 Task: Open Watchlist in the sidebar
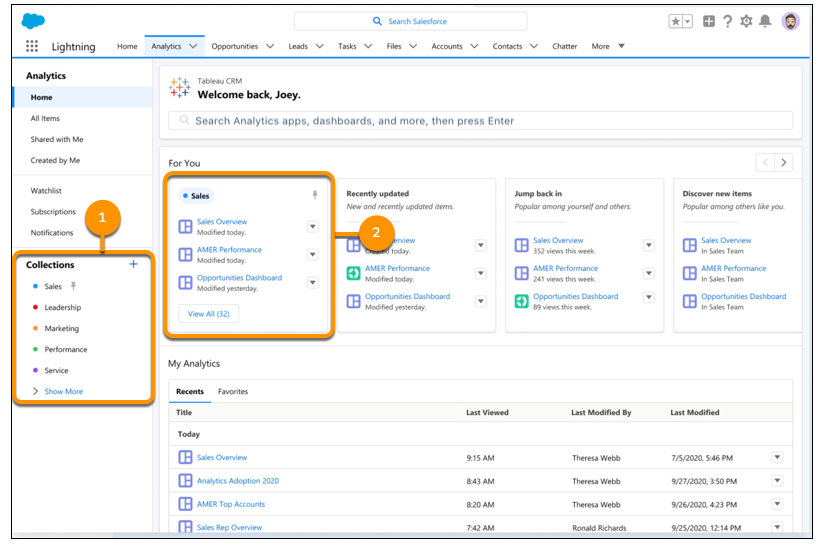pos(46,190)
